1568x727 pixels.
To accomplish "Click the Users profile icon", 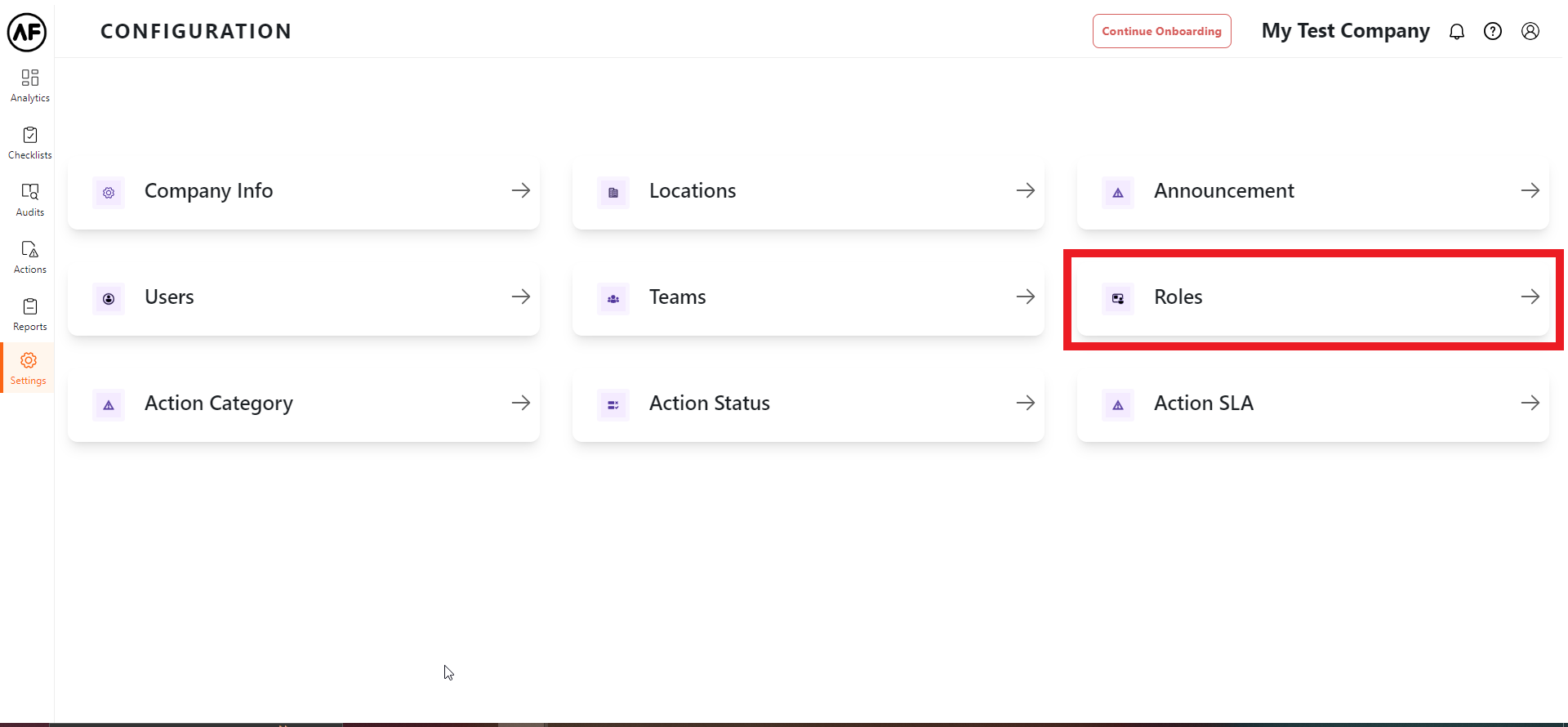I will (x=109, y=299).
